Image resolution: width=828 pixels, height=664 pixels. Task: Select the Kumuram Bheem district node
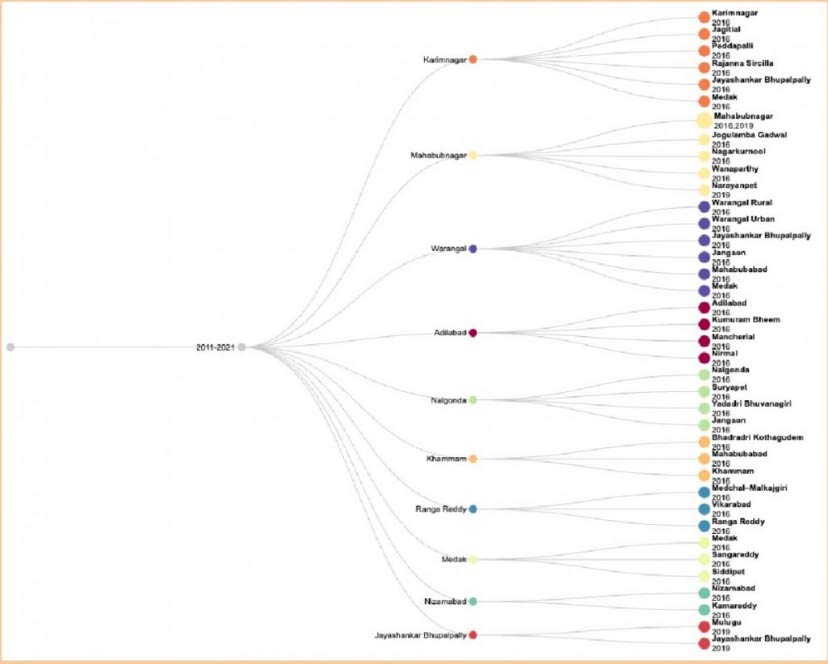704,324
